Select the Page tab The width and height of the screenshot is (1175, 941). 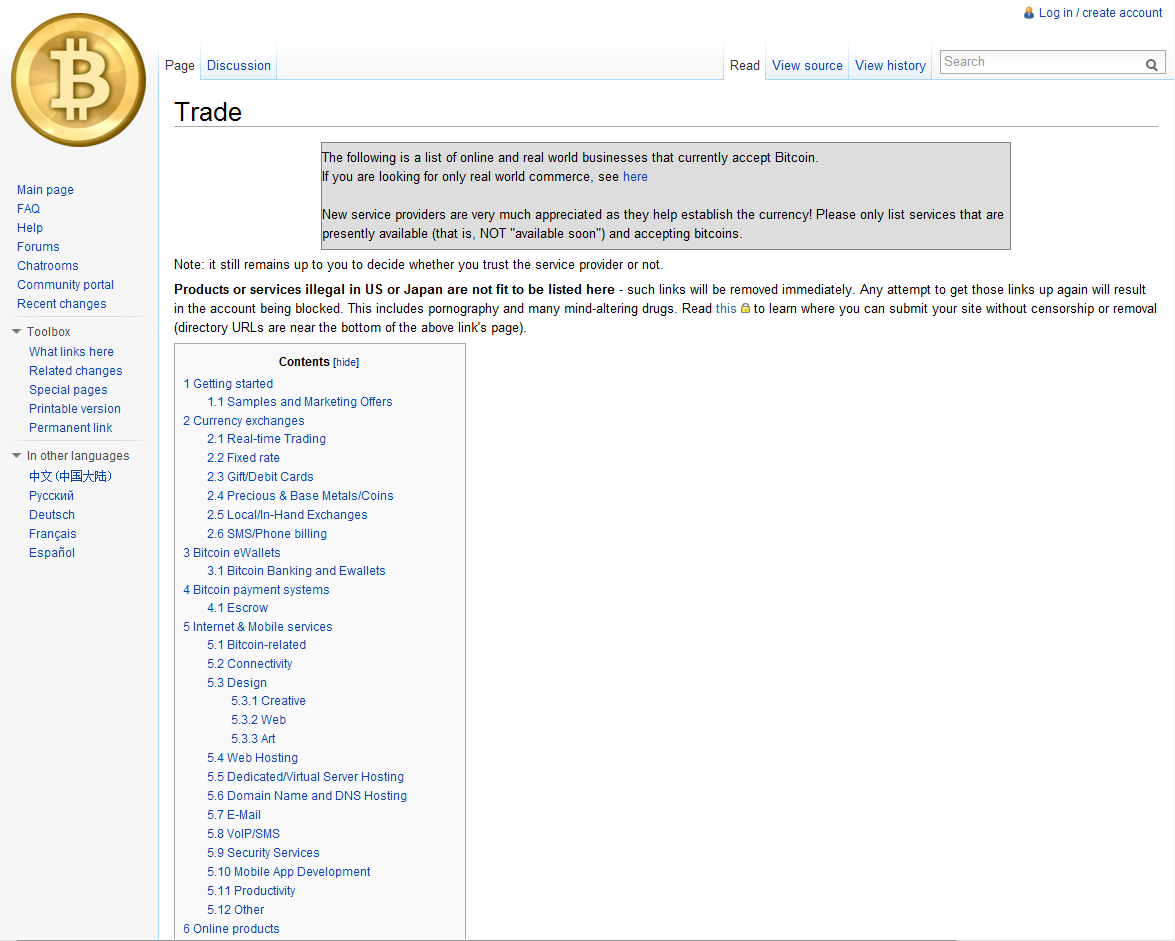tap(180, 65)
